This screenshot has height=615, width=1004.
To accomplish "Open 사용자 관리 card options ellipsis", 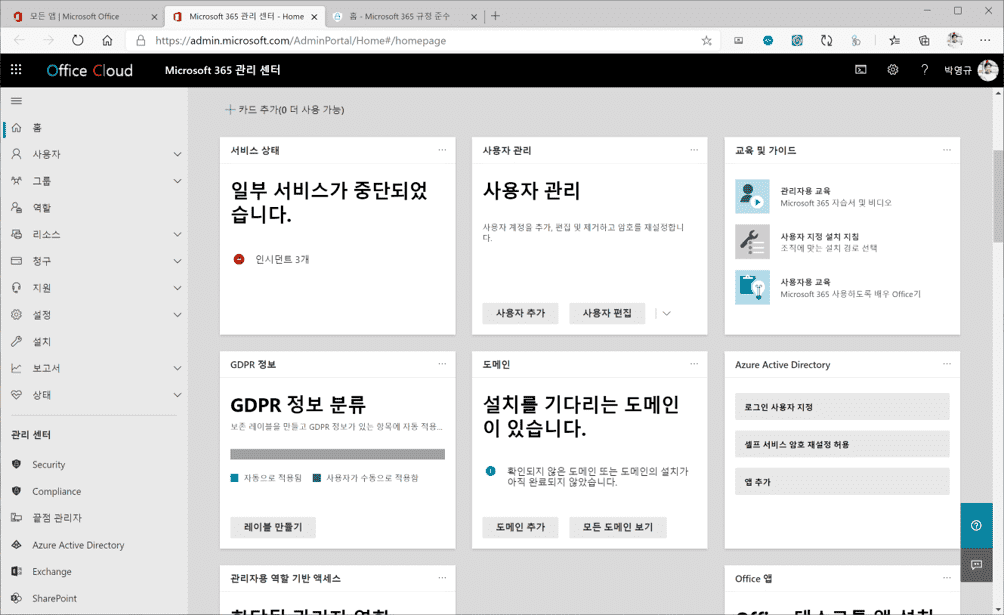I will [x=694, y=150].
